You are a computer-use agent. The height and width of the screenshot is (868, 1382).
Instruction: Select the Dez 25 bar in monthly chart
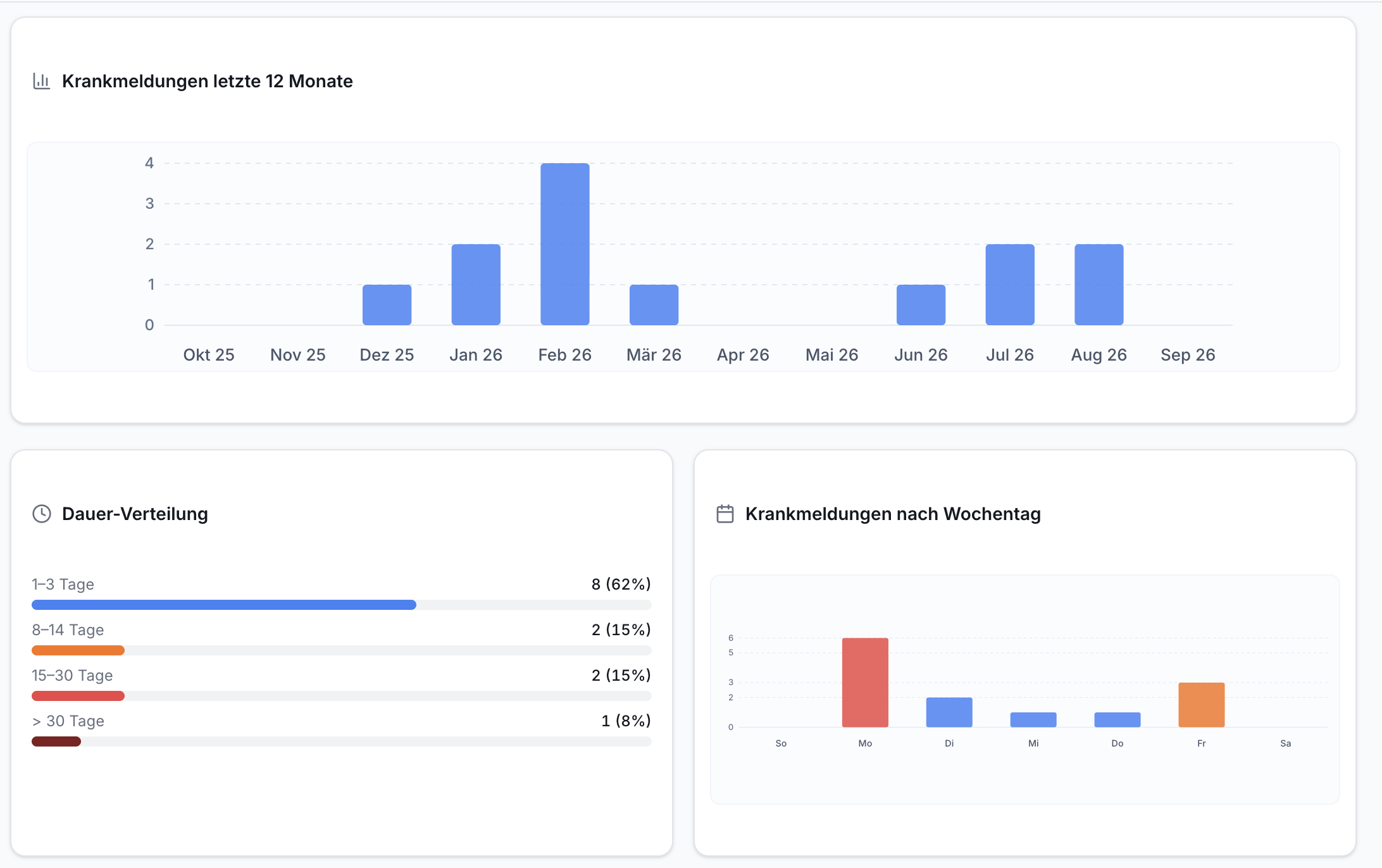tap(387, 305)
